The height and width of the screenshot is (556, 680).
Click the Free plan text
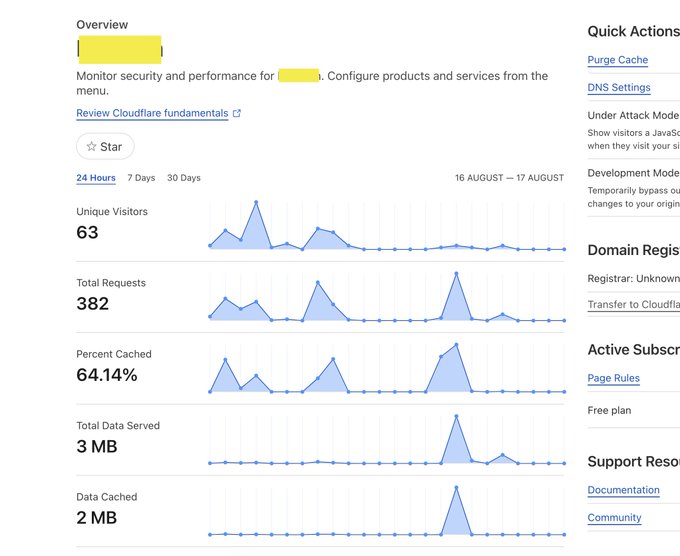point(609,410)
